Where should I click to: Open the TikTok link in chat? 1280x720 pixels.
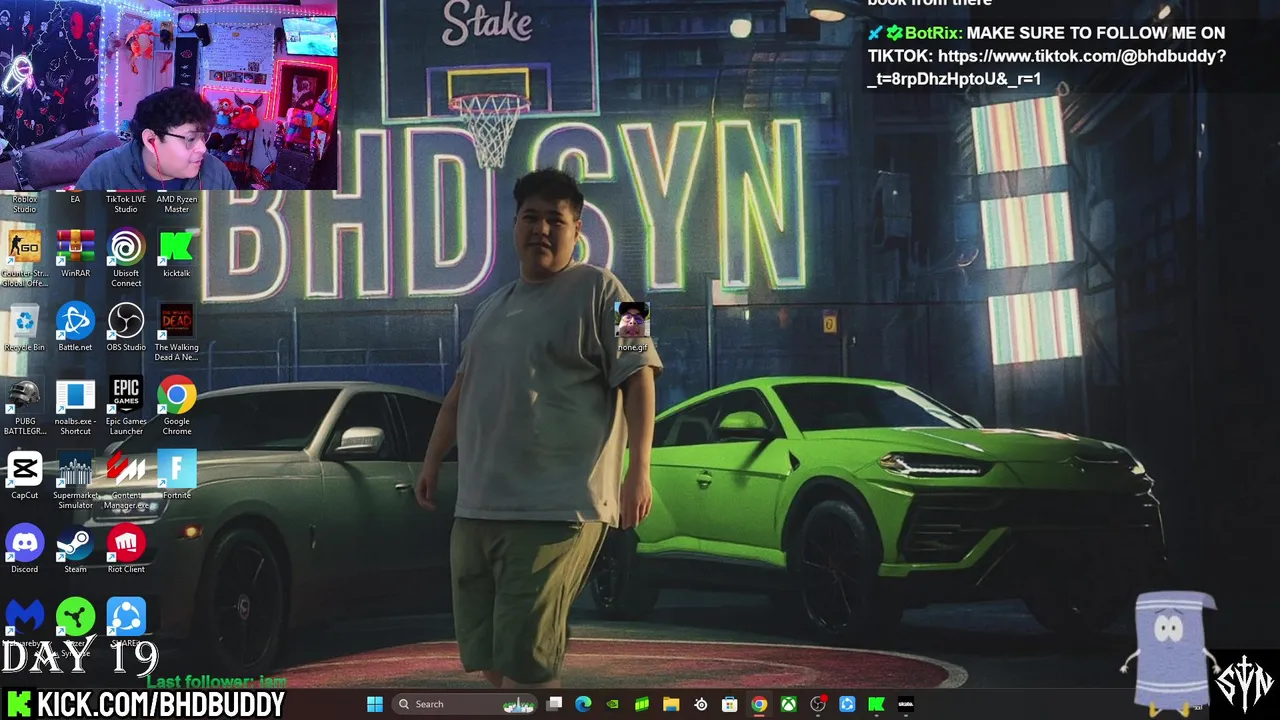click(1047, 67)
